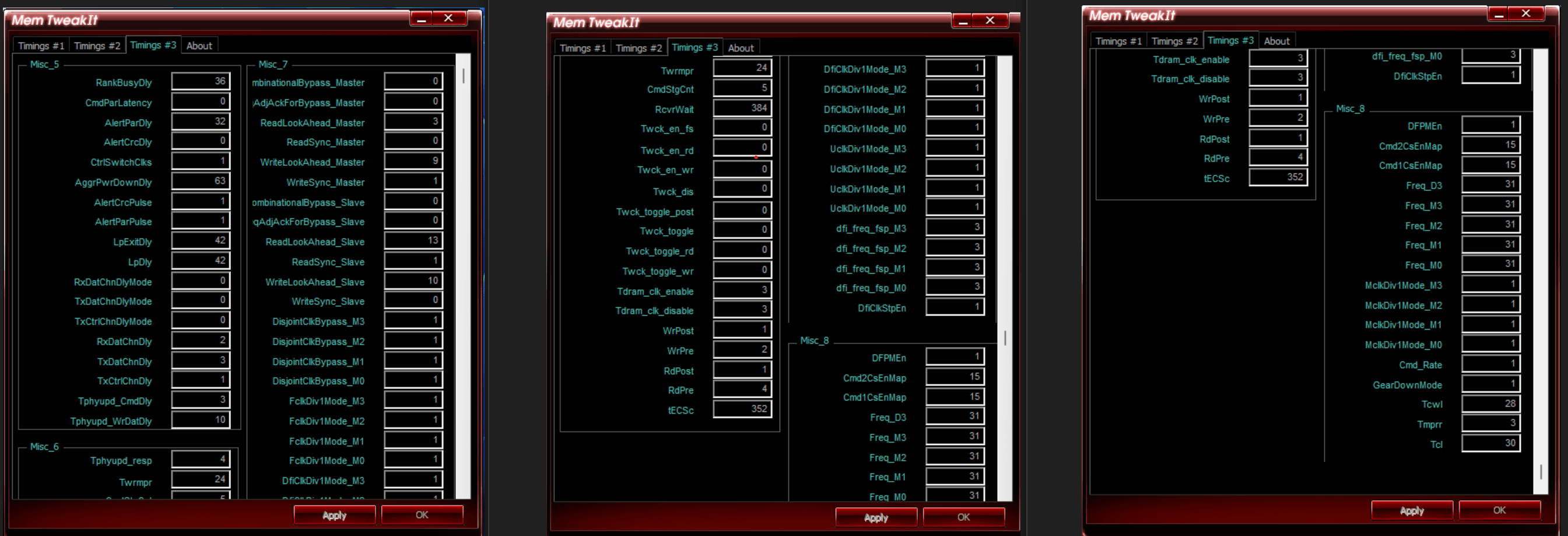Focus DFPMEn field in middle Mem TweakIt window

tap(956, 357)
